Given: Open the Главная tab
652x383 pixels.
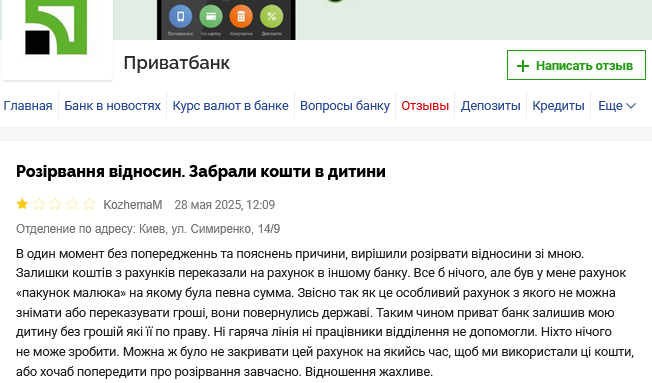Looking at the screenshot, I should 28,106.
